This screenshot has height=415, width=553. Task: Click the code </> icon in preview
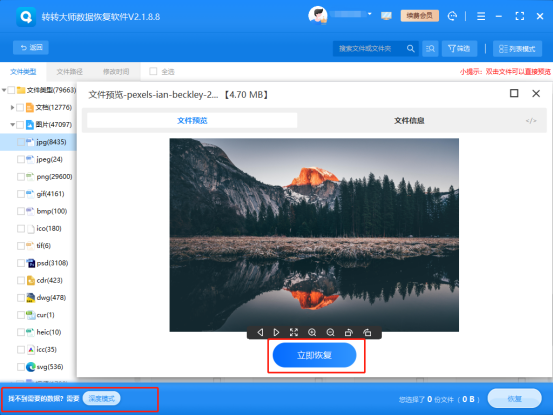coord(531,121)
